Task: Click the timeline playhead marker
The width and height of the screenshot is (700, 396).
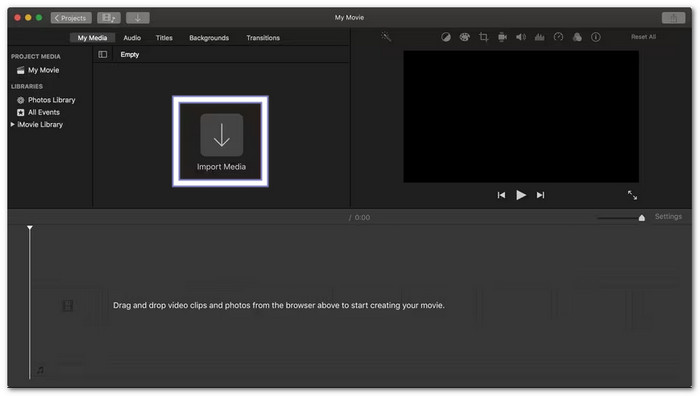Action: [29, 228]
